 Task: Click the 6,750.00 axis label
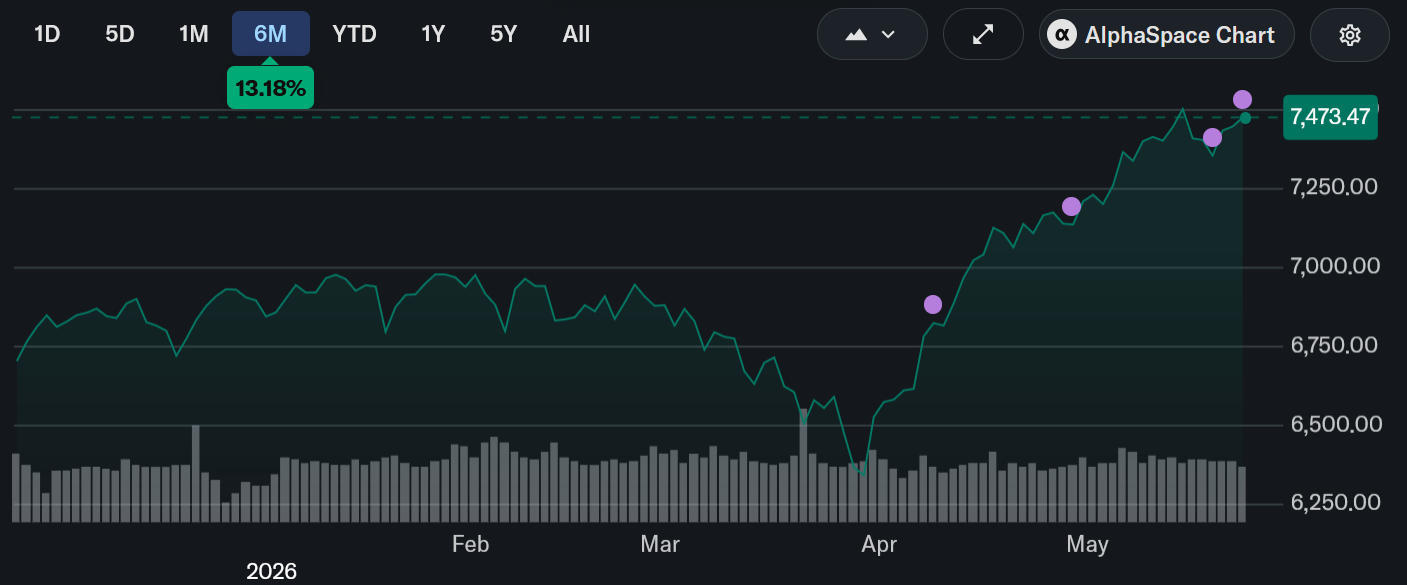1335,345
